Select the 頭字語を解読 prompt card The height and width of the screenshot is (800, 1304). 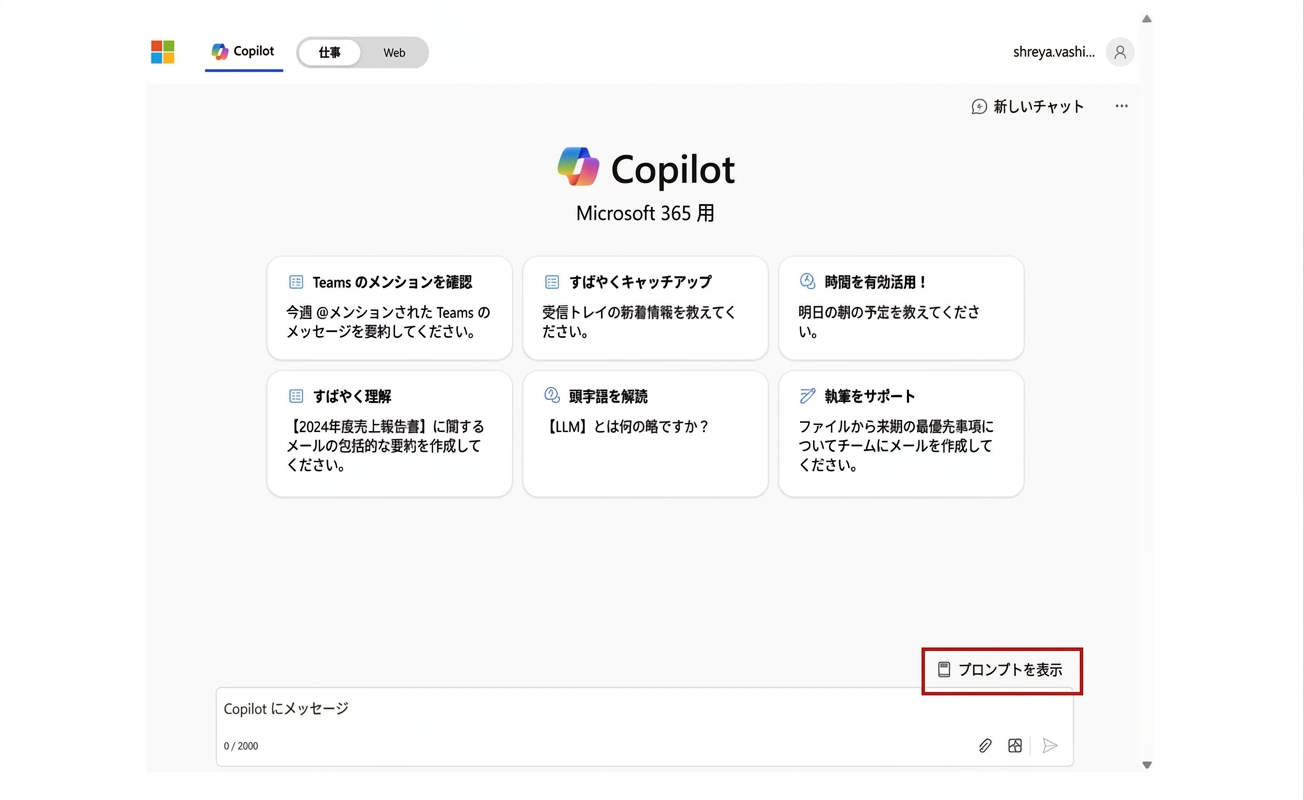point(645,434)
